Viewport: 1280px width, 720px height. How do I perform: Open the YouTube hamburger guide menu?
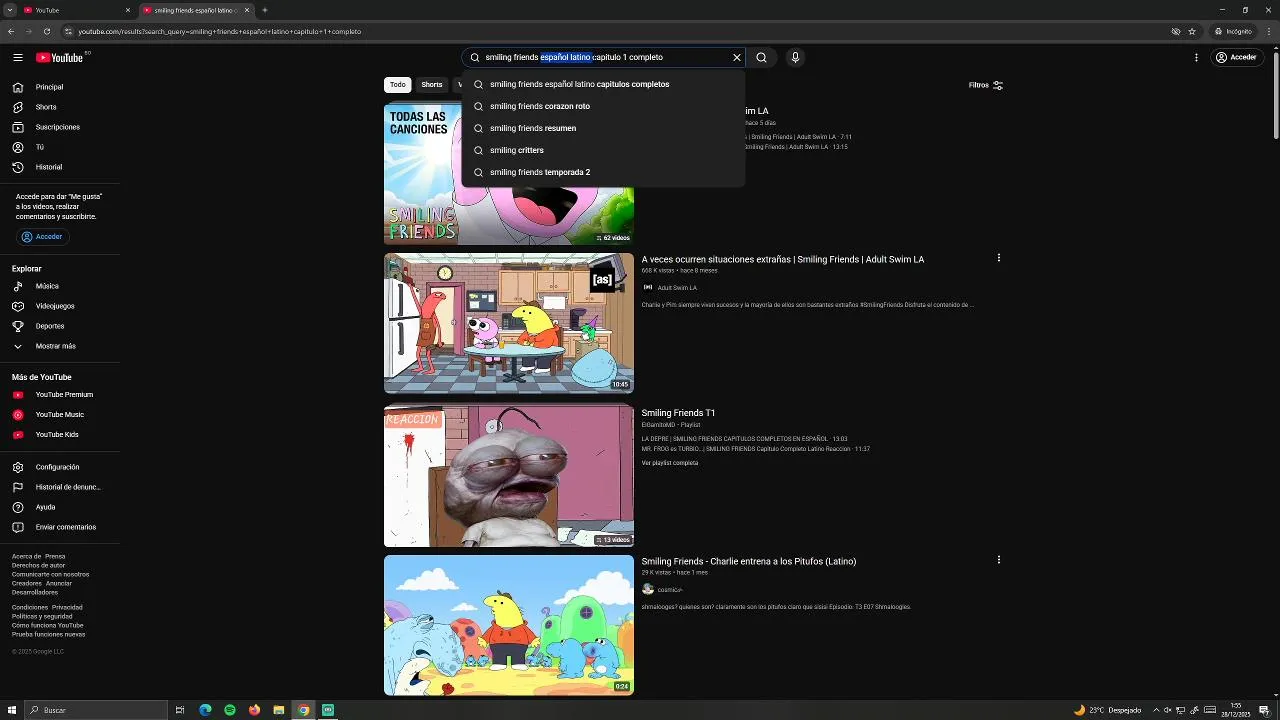(18, 58)
